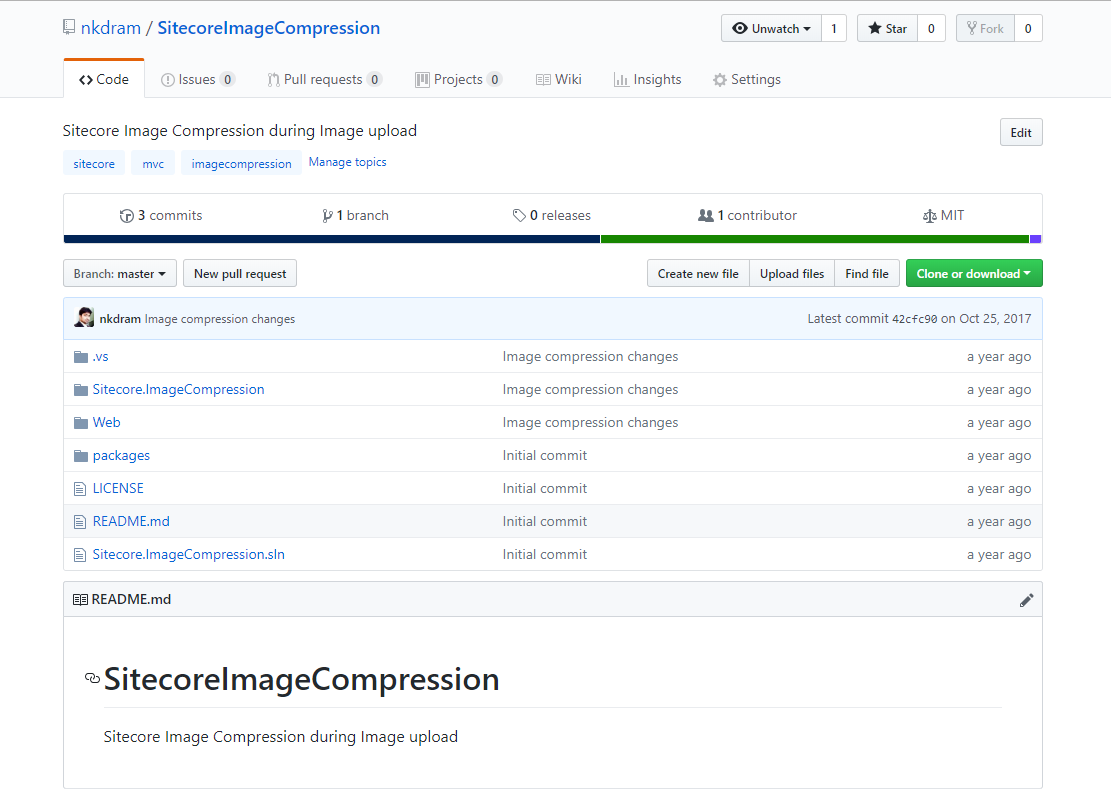1111x811 pixels.
Task: Click the green segment of the language bar
Action: [x=815, y=239]
